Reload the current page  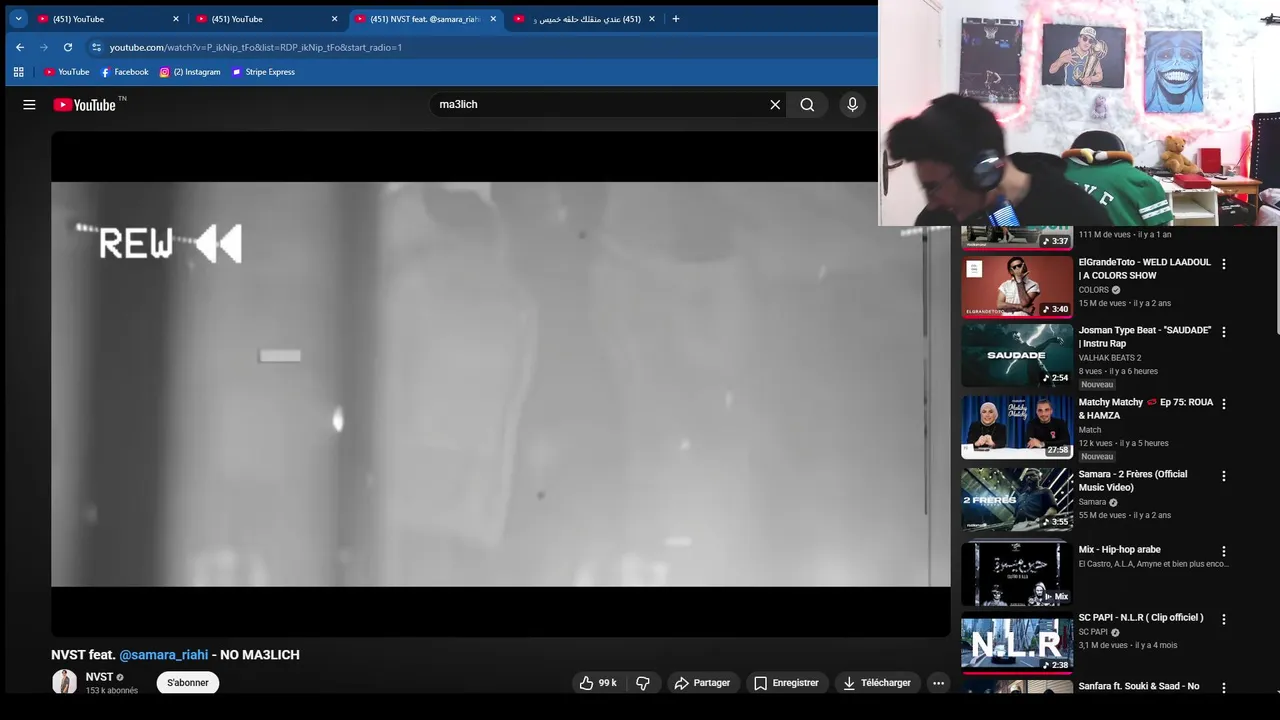tap(68, 47)
